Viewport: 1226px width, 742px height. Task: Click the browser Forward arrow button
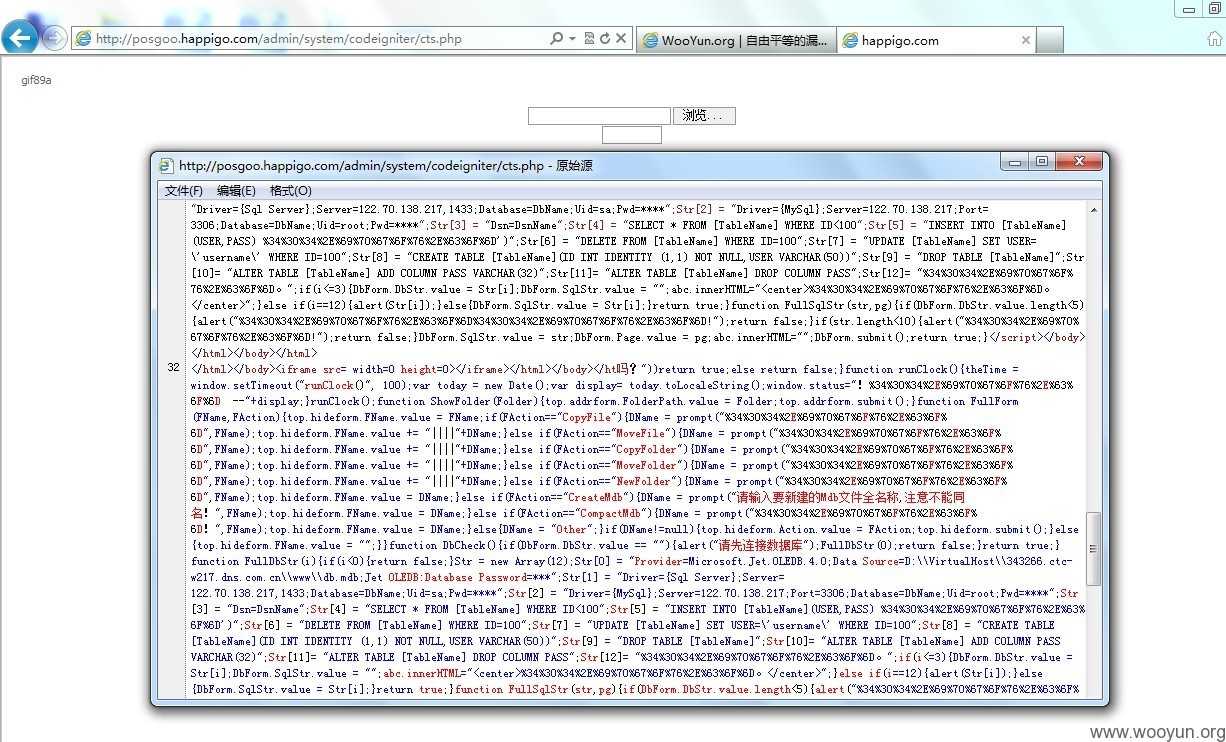pos(53,39)
